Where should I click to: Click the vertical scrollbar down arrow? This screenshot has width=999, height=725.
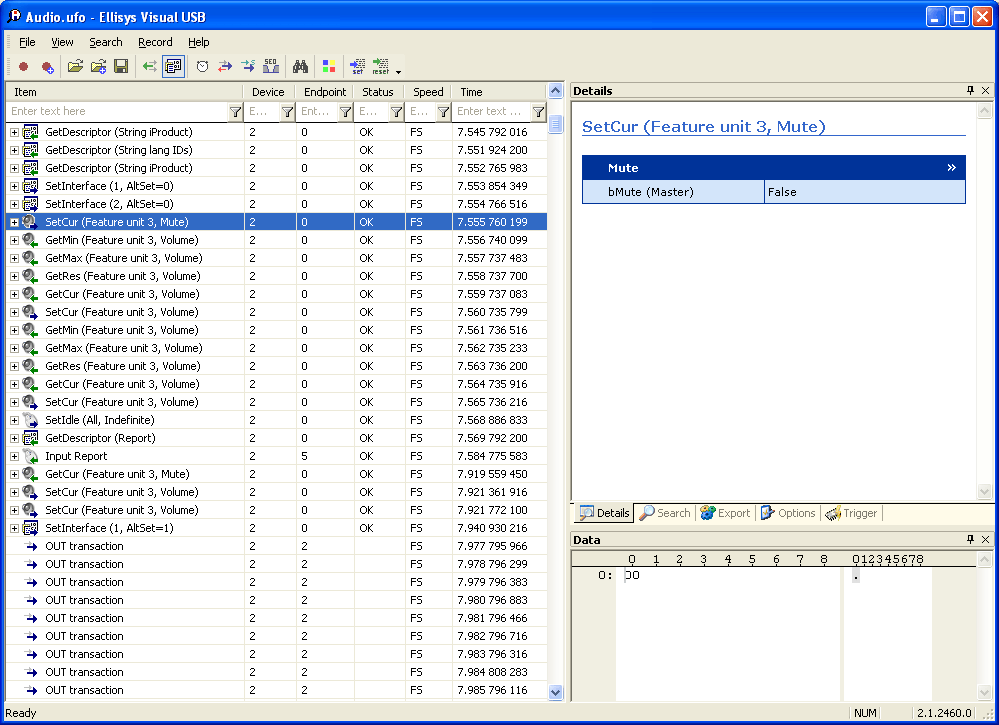point(555,692)
